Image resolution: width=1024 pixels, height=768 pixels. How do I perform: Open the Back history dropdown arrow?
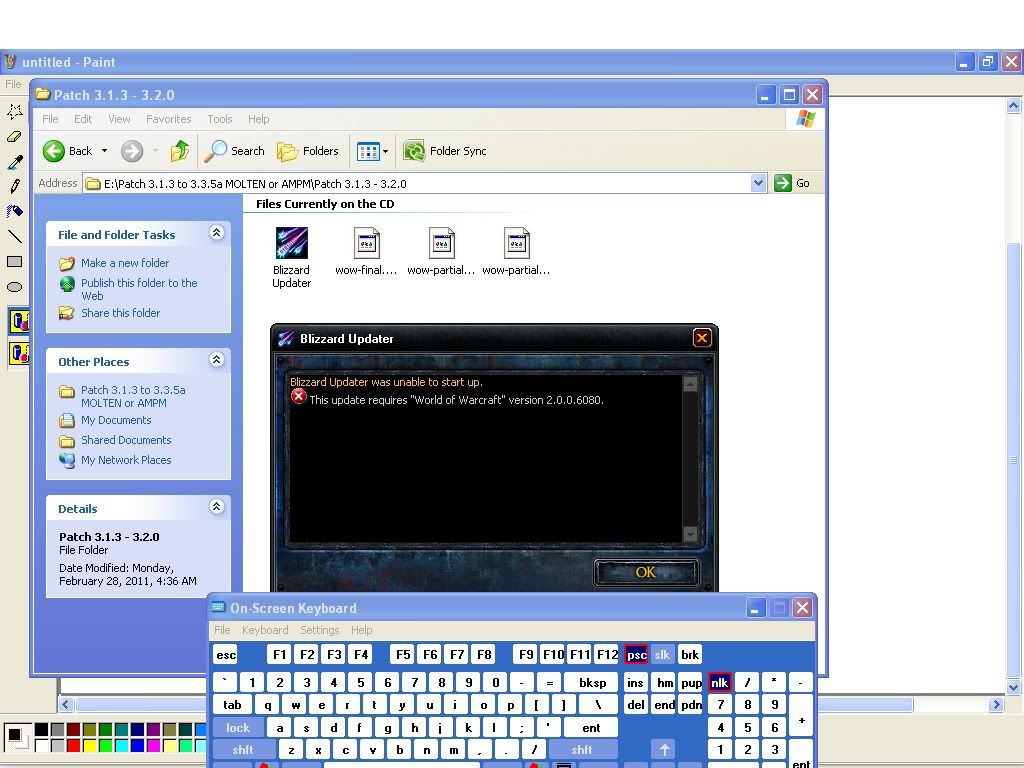pyautogui.click(x=104, y=151)
